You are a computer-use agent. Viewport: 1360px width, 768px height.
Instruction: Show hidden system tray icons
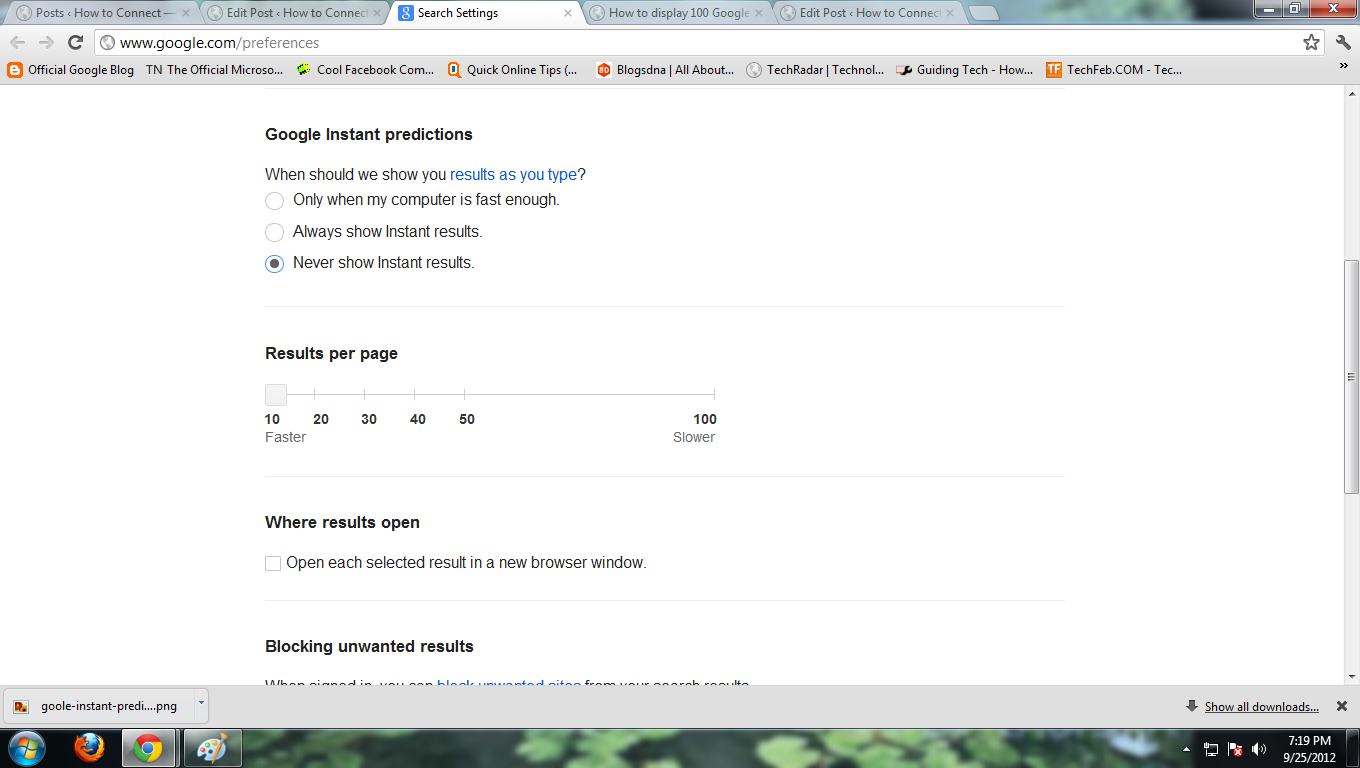pos(1186,749)
